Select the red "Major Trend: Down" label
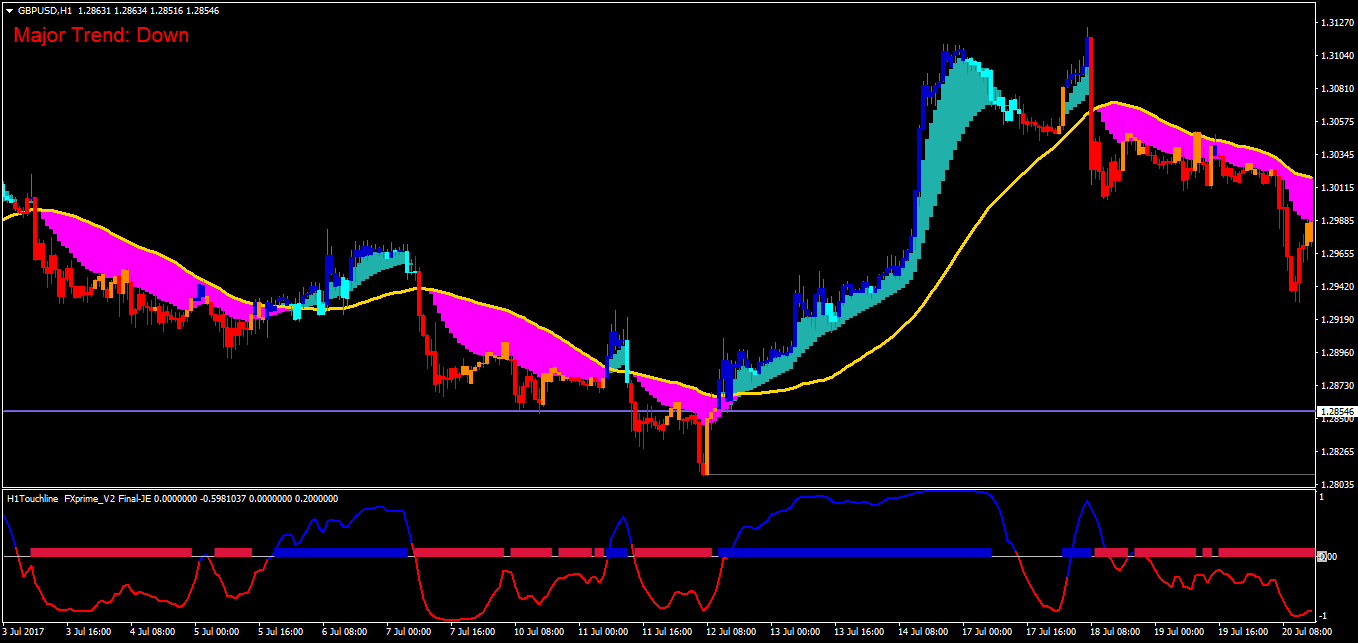This screenshot has width=1358, height=643. point(101,35)
